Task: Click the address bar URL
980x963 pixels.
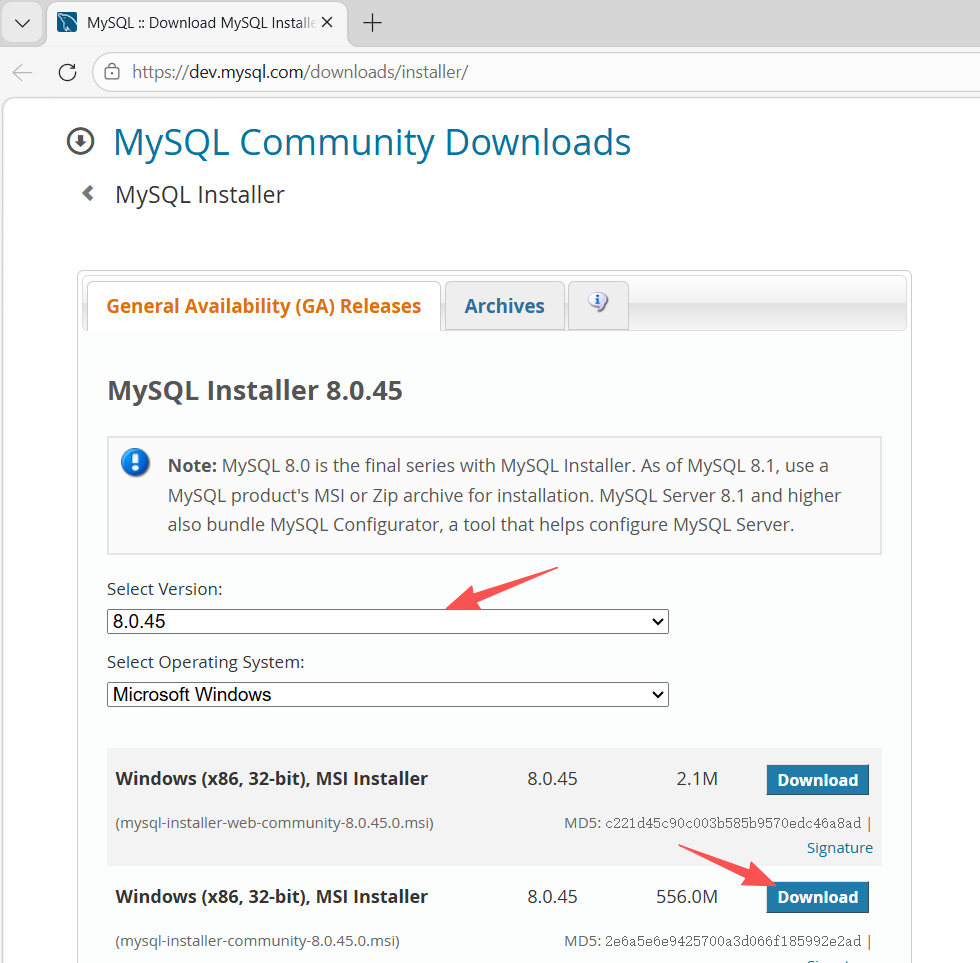Action: pos(300,72)
